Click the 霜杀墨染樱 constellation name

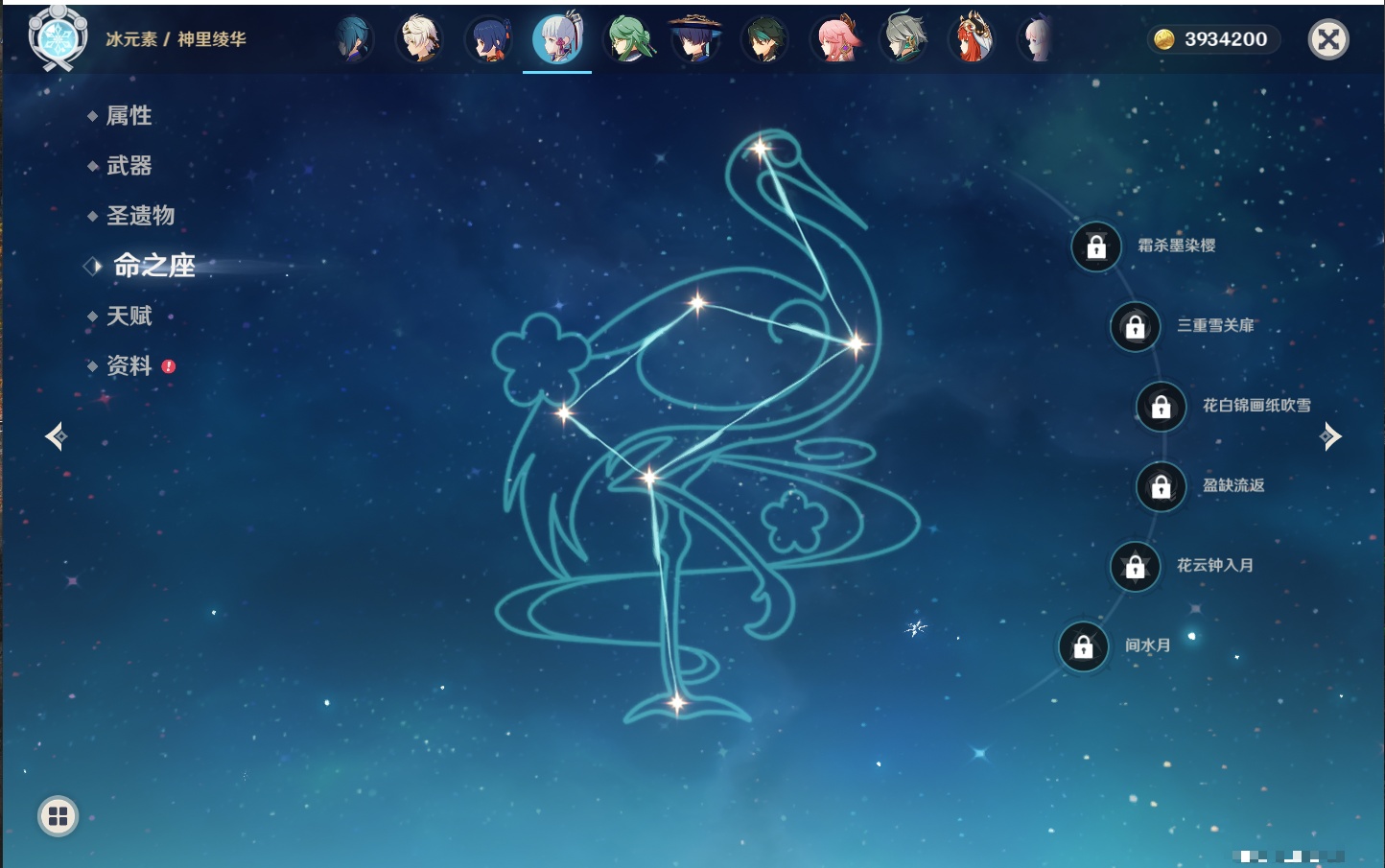click(1176, 246)
